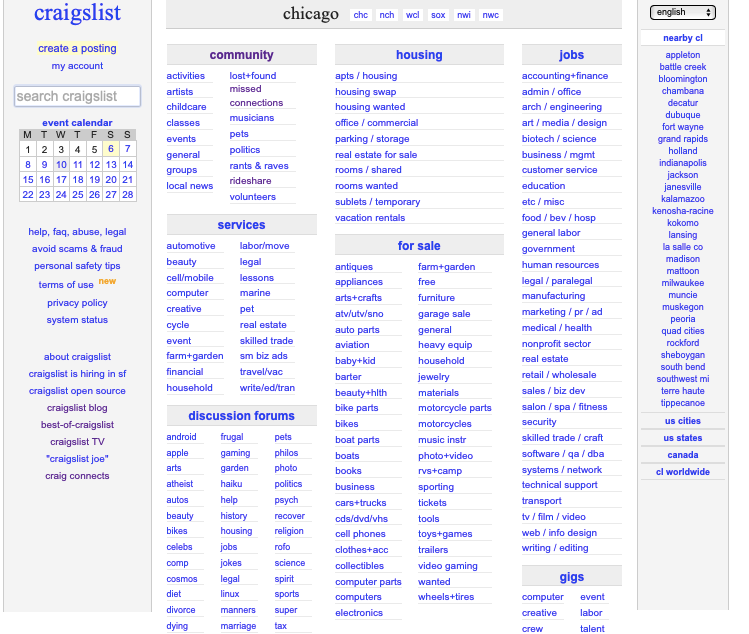Open the for sale section heading

click(419, 246)
